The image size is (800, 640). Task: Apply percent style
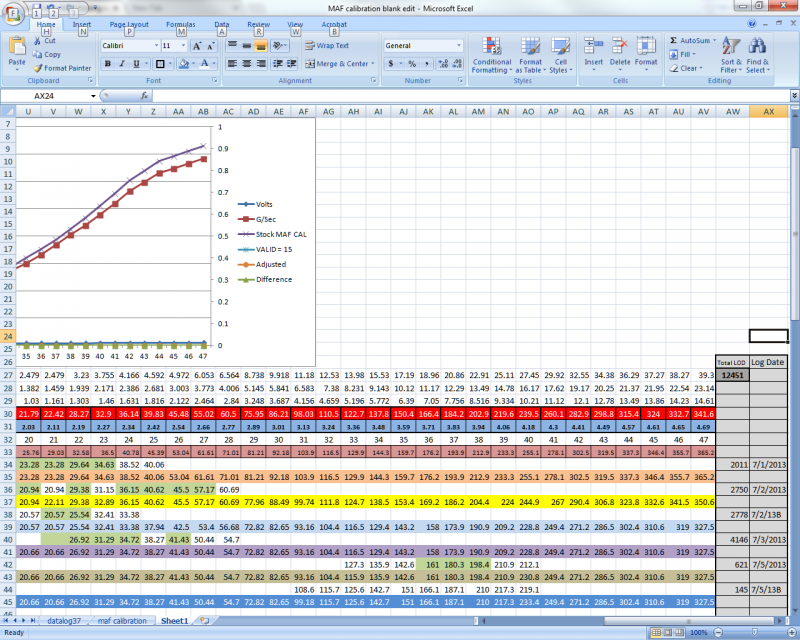pyautogui.click(x=412, y=64)
